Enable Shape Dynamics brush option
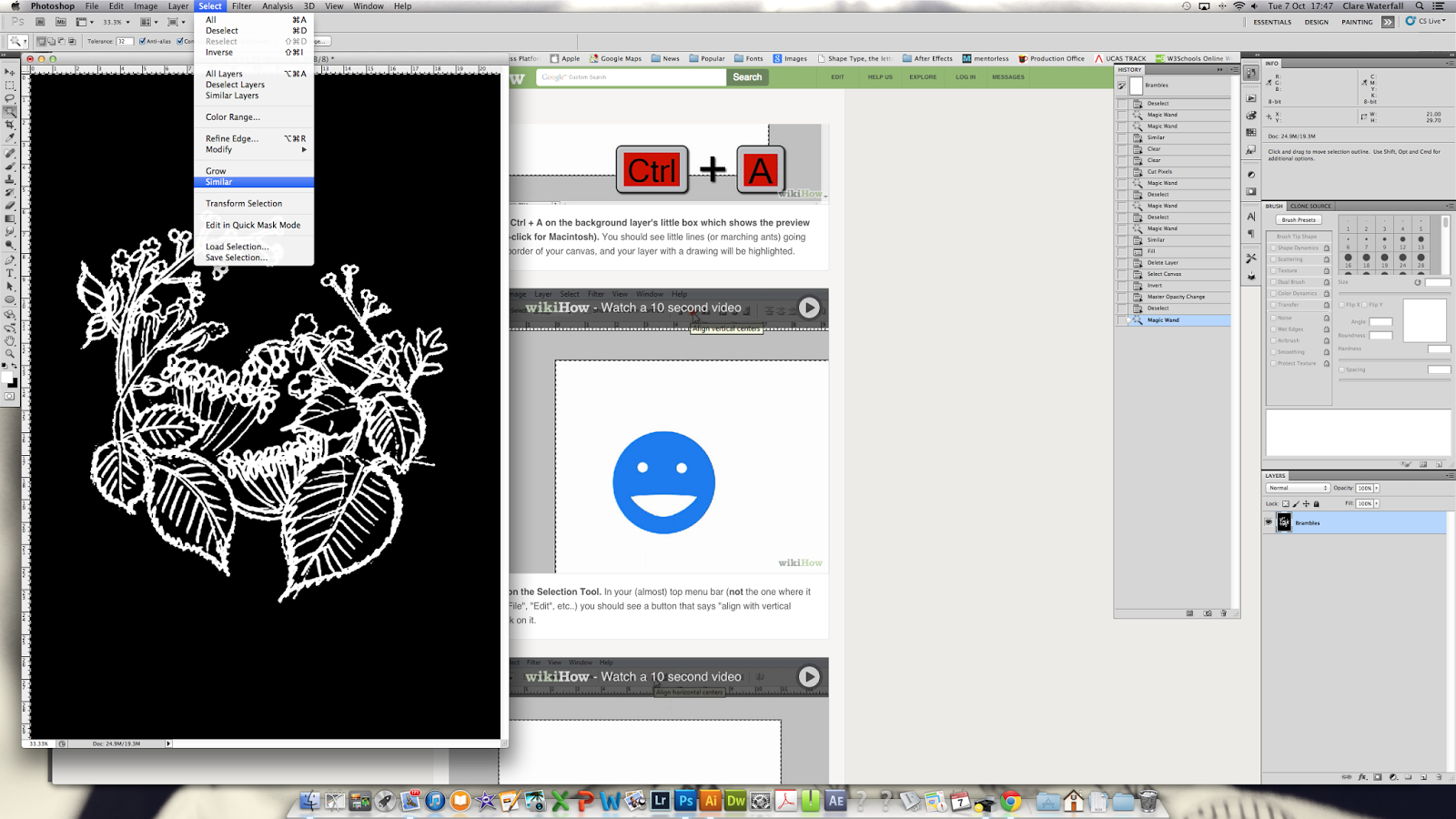Screen dimensions: 1456x819 1273,248
